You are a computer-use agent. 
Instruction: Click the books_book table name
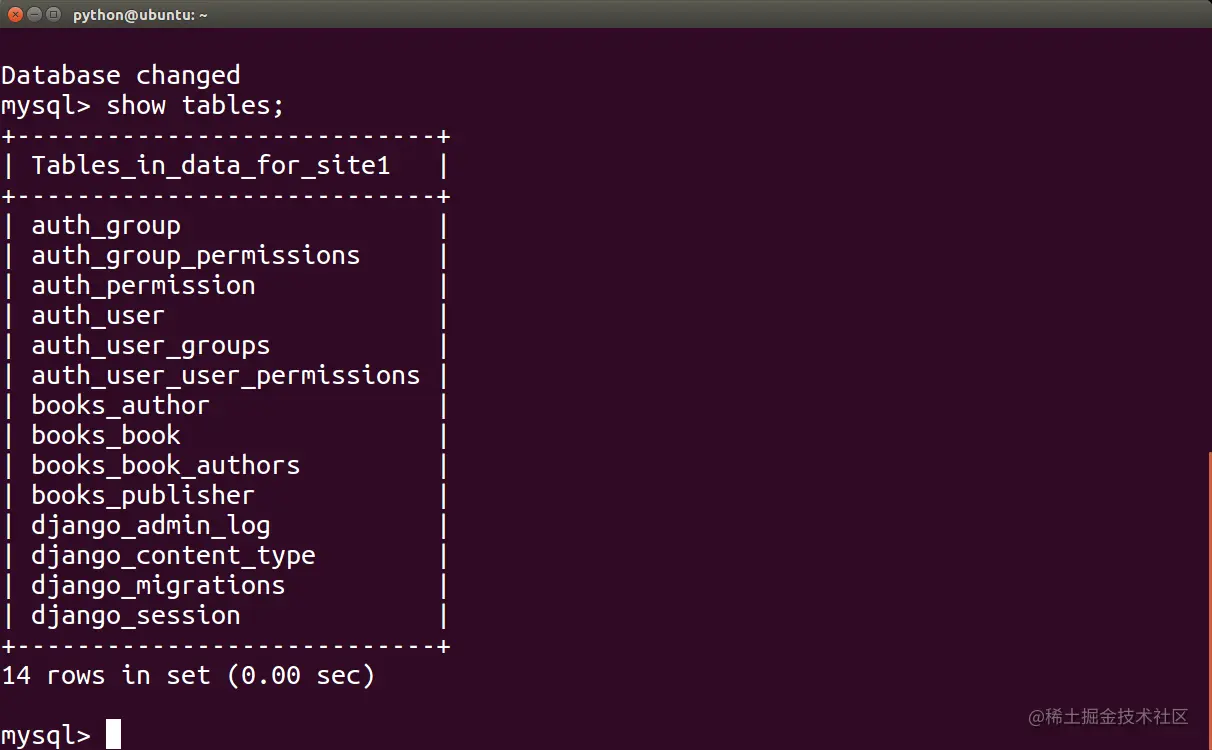[106, 436]
